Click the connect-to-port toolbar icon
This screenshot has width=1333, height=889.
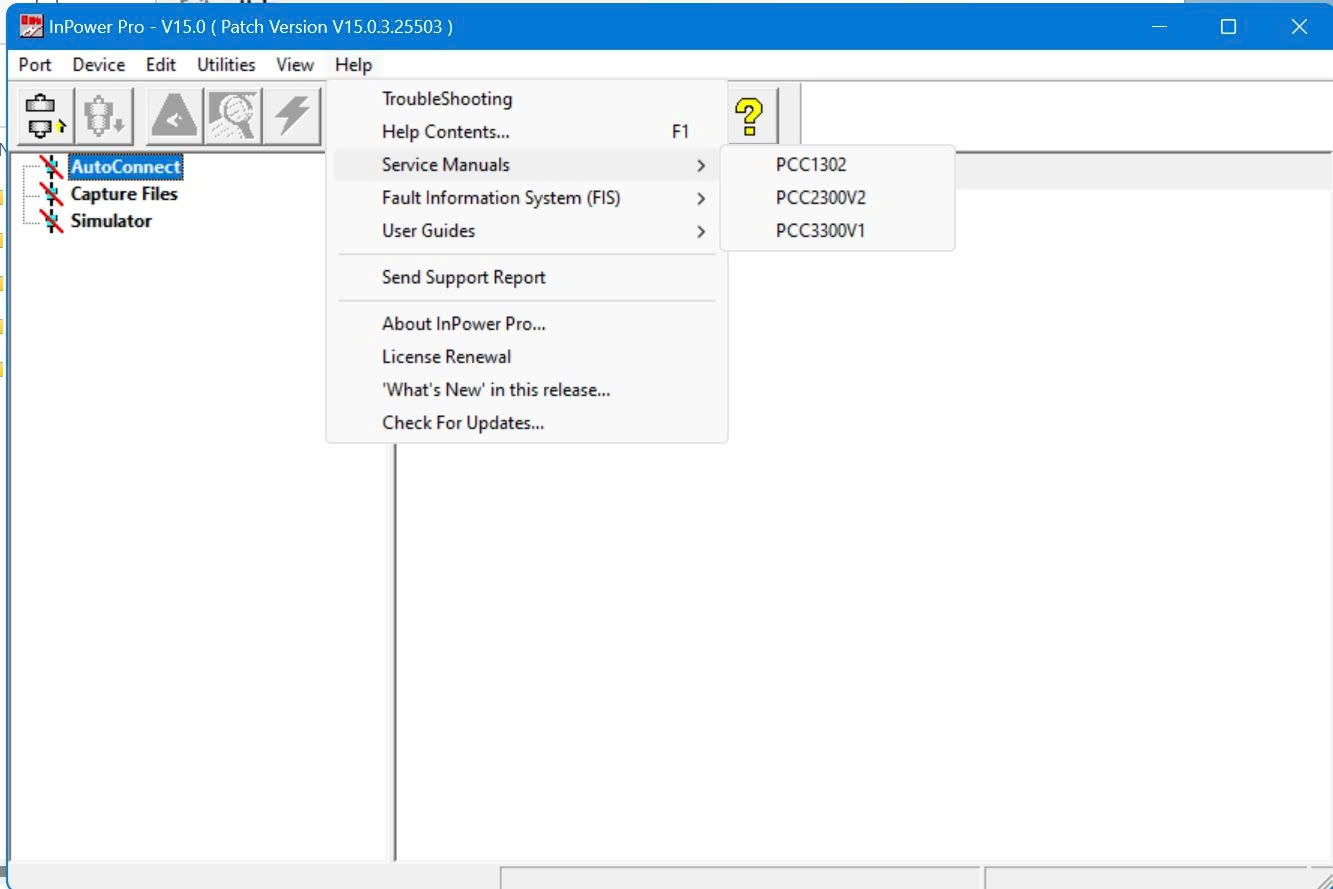(x=45, y=115)
